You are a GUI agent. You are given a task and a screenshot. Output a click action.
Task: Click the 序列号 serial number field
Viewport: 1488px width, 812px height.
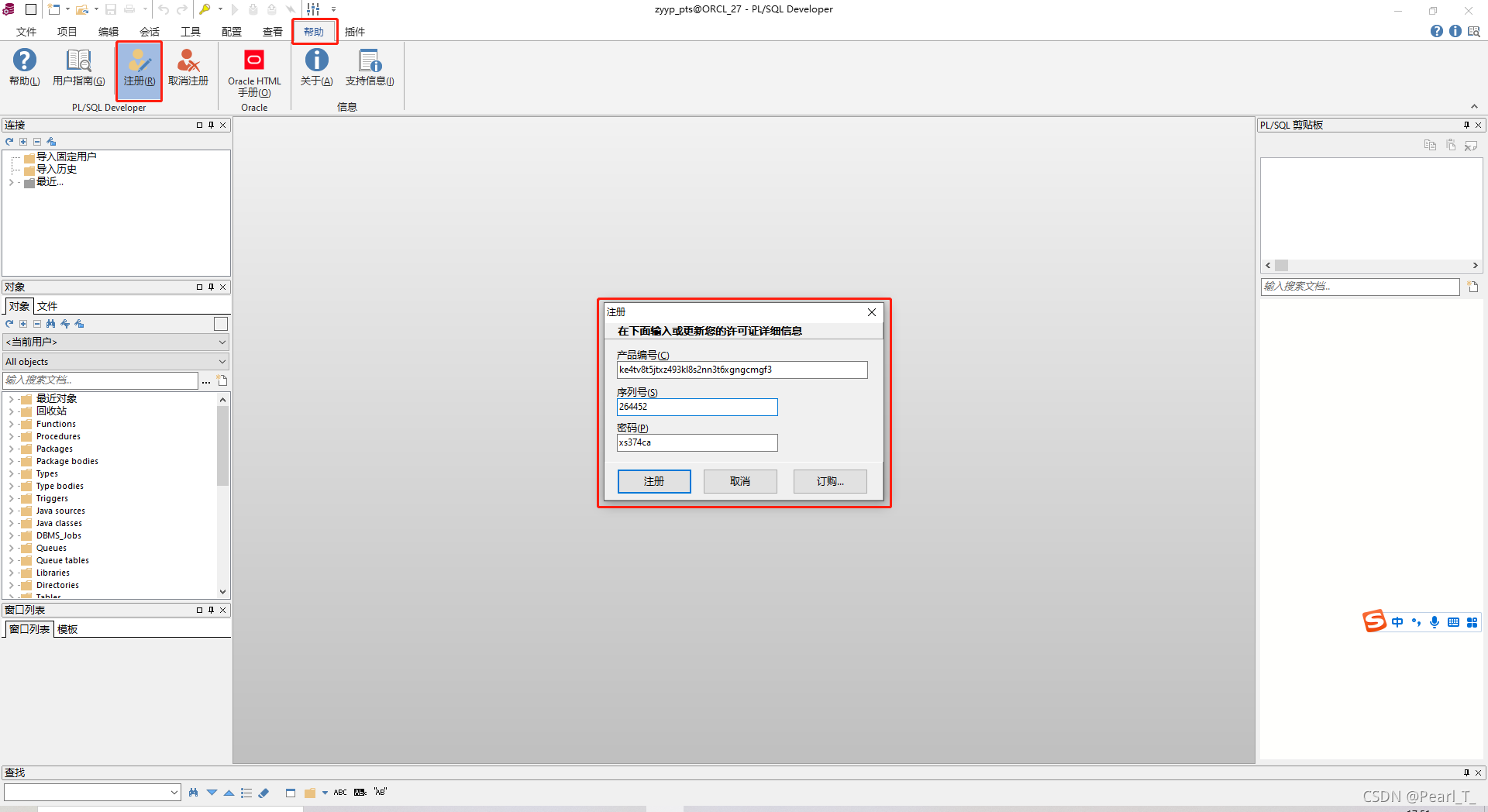[697, 408]
